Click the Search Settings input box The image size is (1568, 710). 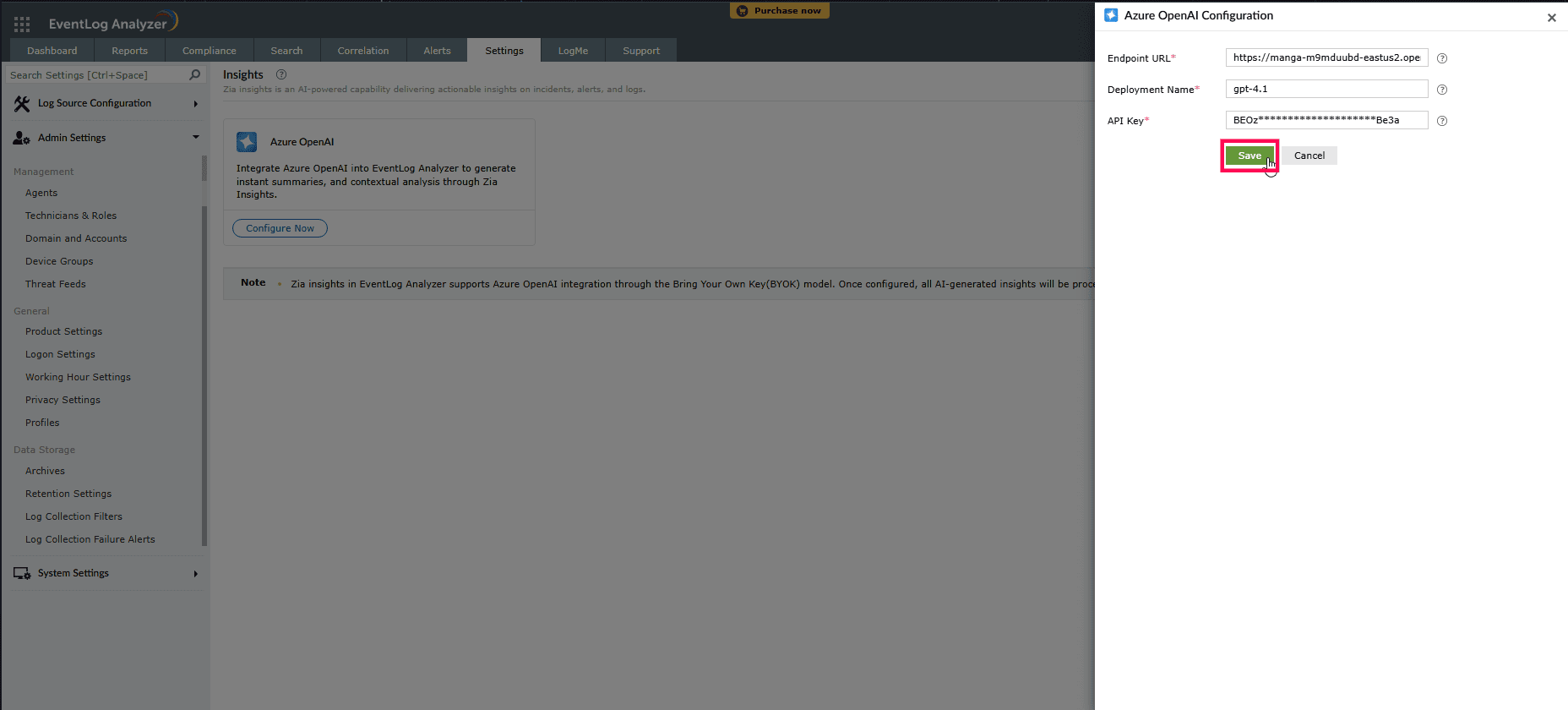[x=106, y=75]
